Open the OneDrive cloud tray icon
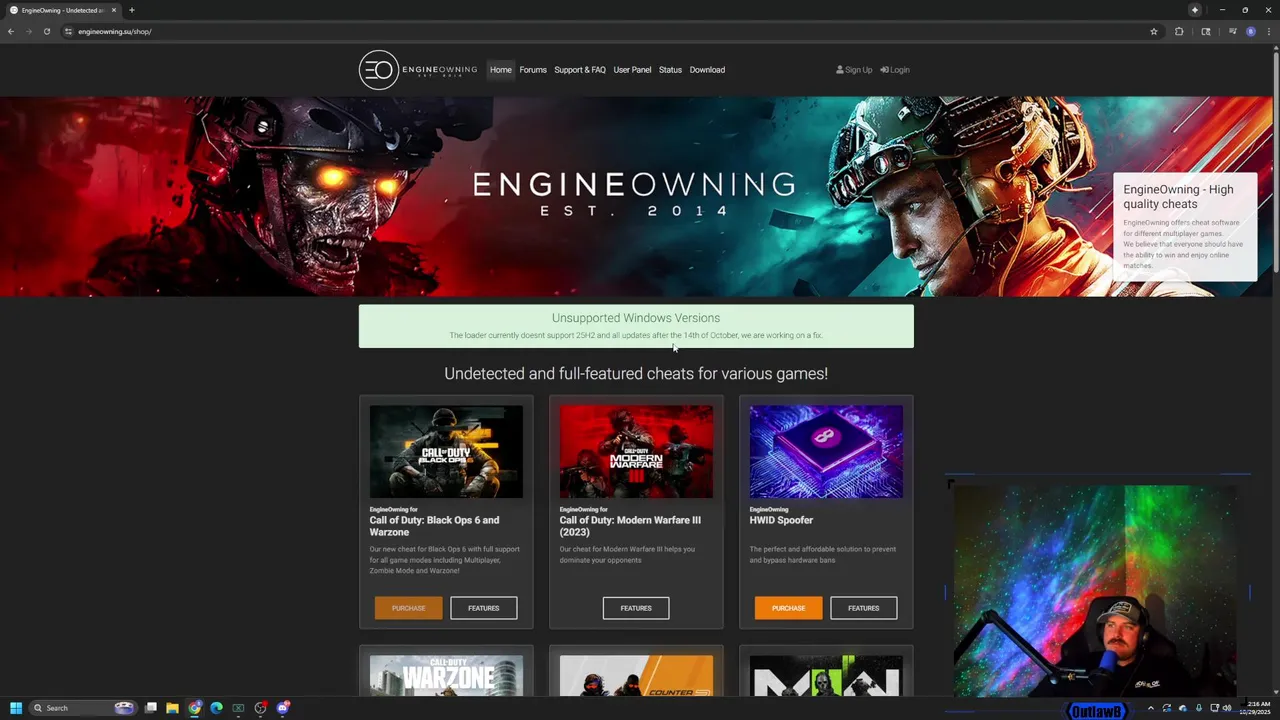1280x720 pixels. (x=1183, y=708)
